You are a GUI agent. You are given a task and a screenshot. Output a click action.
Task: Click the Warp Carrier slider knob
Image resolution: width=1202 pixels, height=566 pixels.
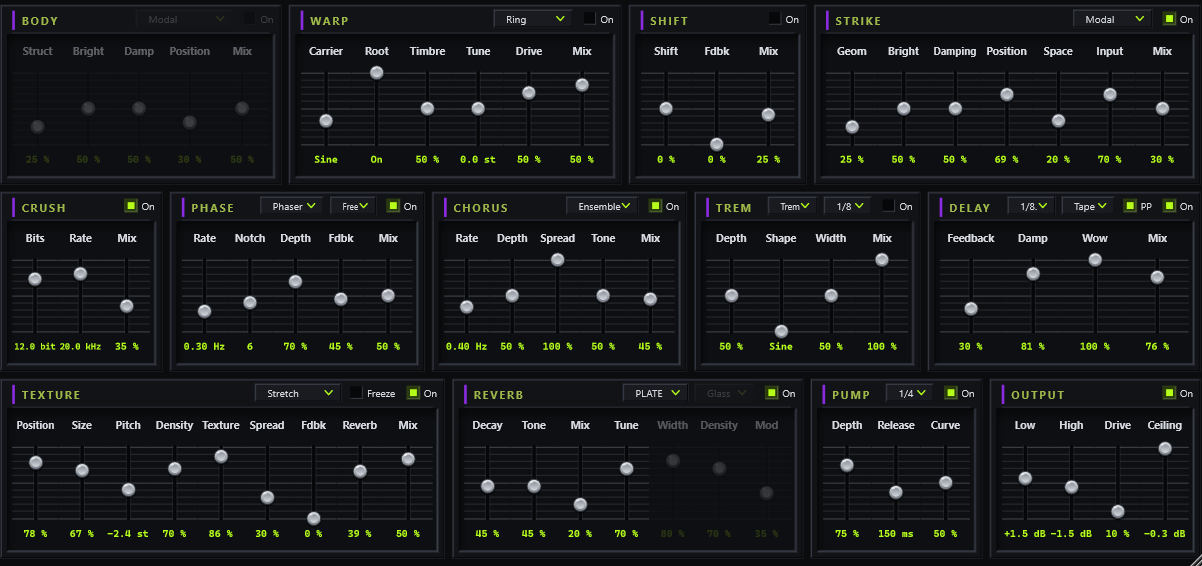click(x=325, y=121)
